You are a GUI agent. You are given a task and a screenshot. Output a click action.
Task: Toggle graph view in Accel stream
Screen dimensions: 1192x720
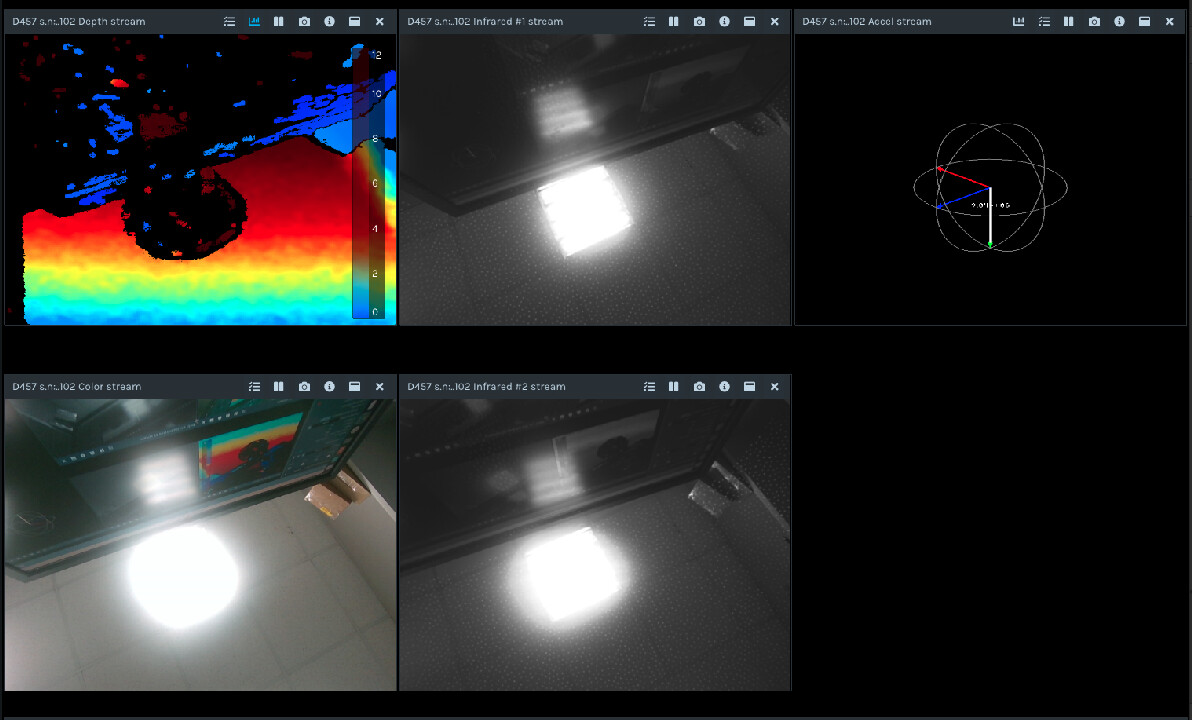point(1019,21)
